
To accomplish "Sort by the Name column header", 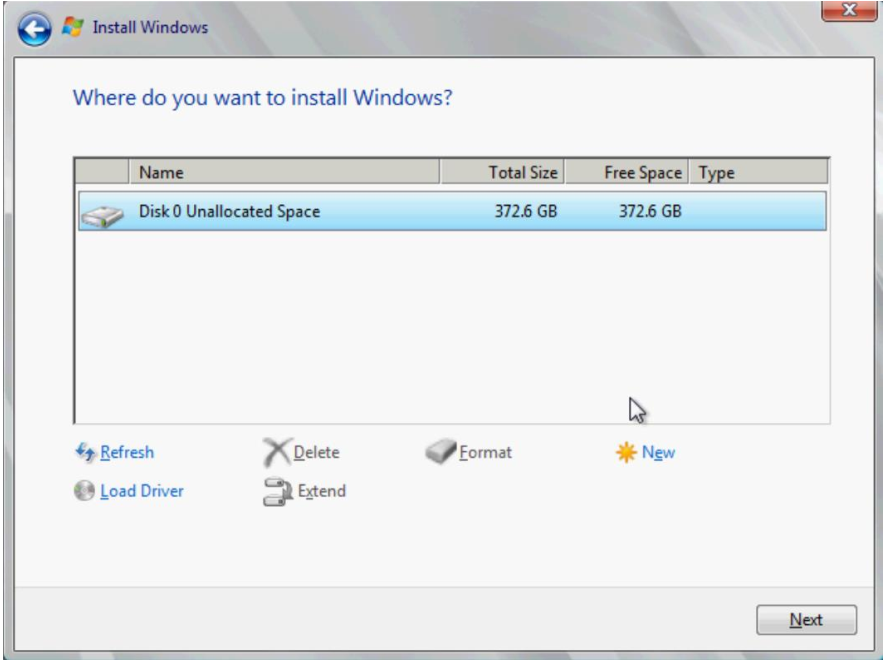I will point(284,172).
